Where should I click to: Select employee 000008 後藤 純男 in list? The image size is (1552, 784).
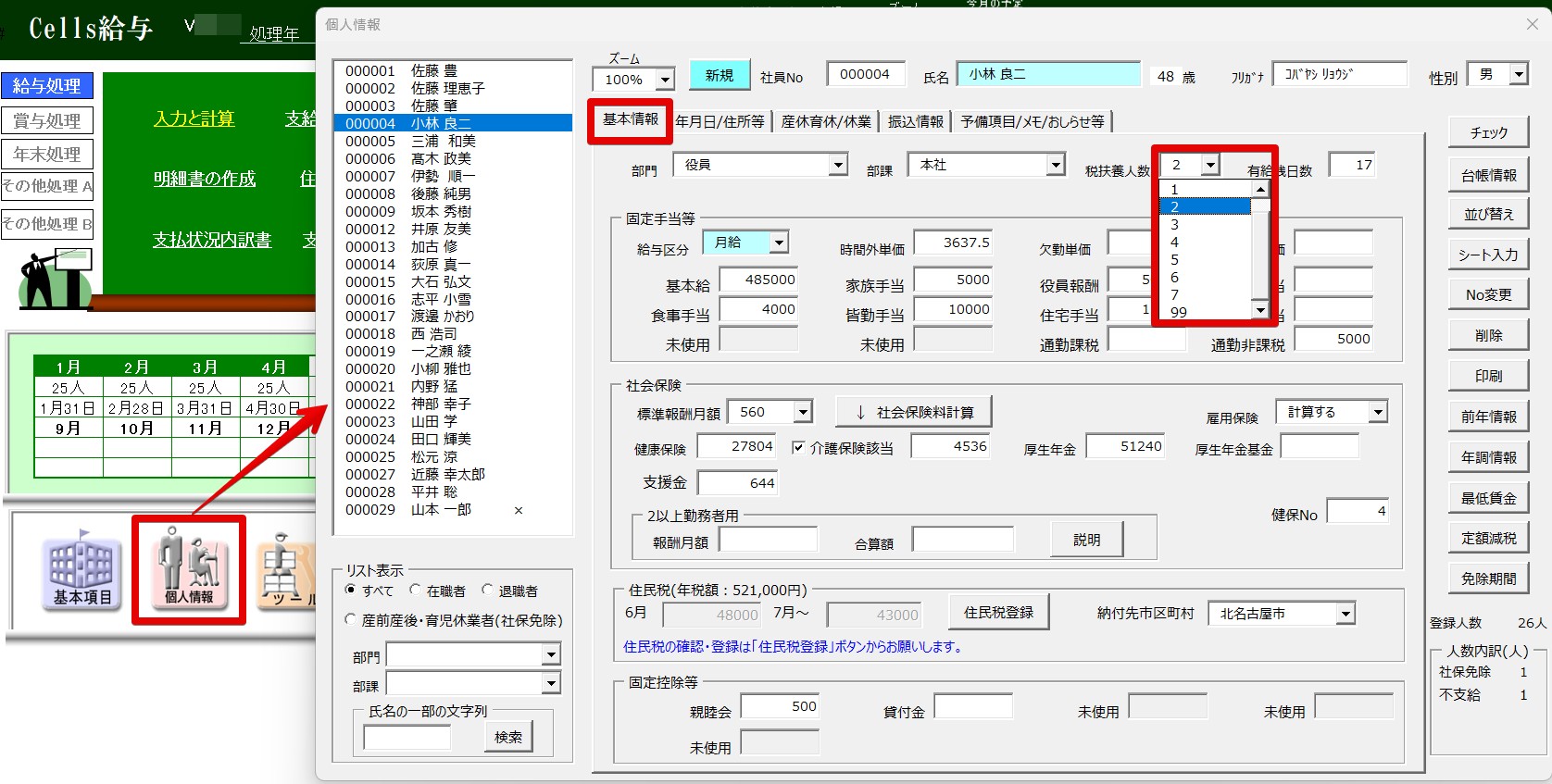[x=453, y=193]
